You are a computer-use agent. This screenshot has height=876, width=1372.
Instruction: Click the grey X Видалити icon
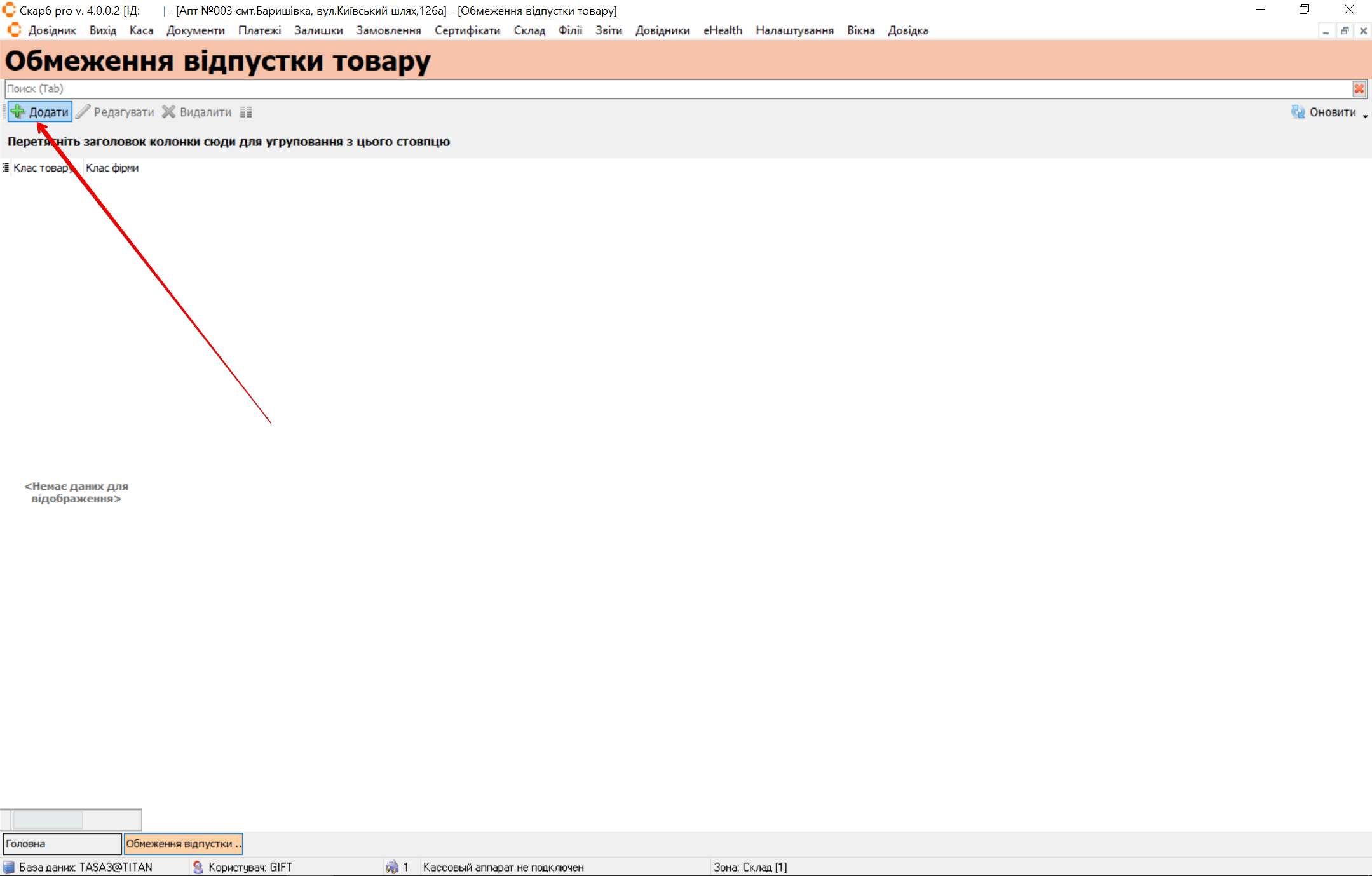point(168,112)
